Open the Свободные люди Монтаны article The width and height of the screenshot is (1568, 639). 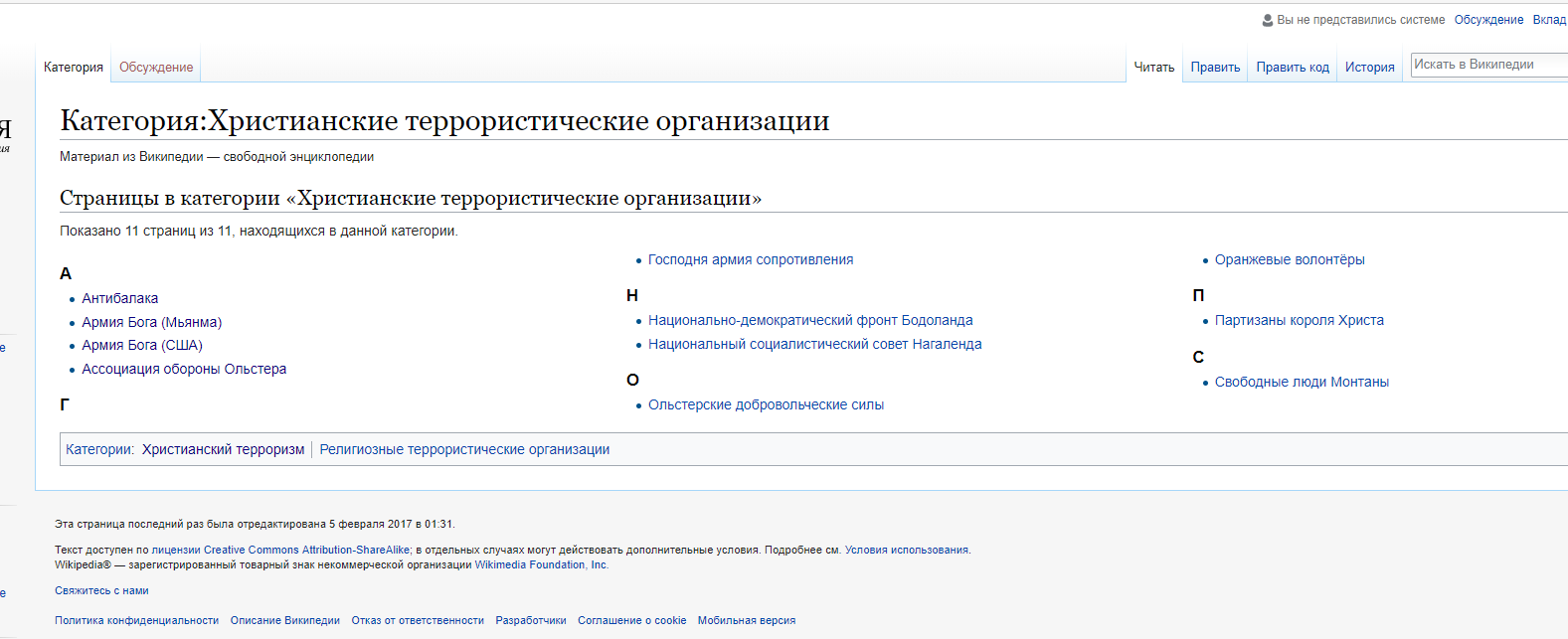(1302, 382)
